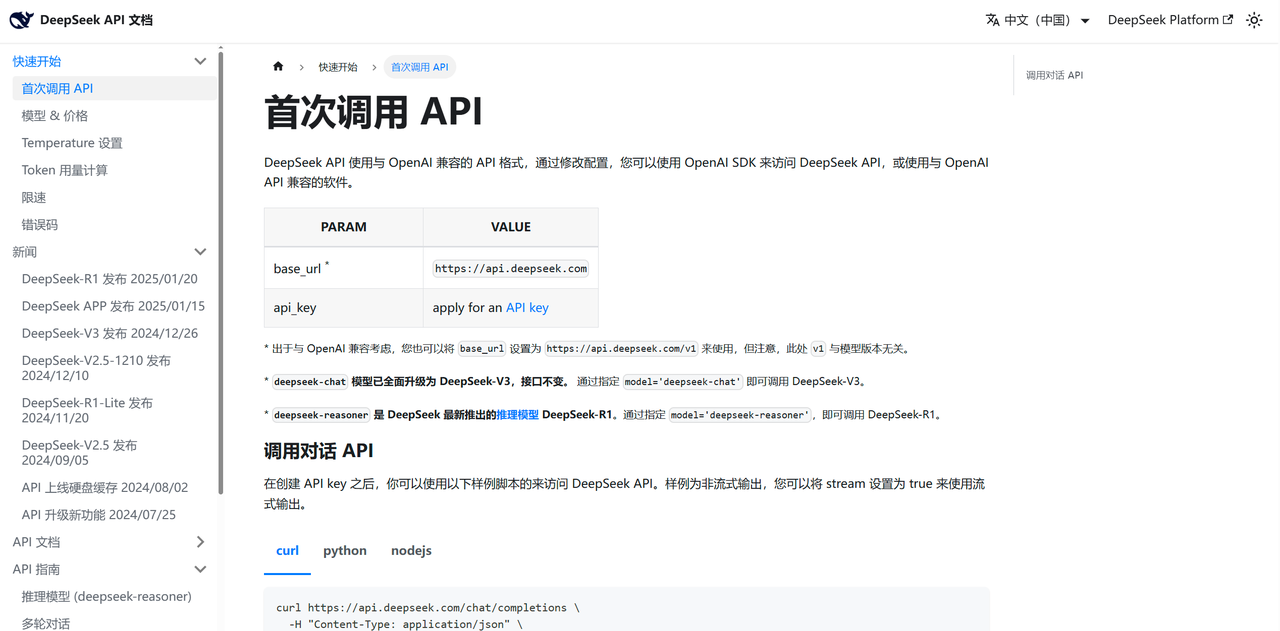Click the 调用对话 API section heading
Image resolution: width=1280 pixels, height=631 pixels.
pos(319,451)
